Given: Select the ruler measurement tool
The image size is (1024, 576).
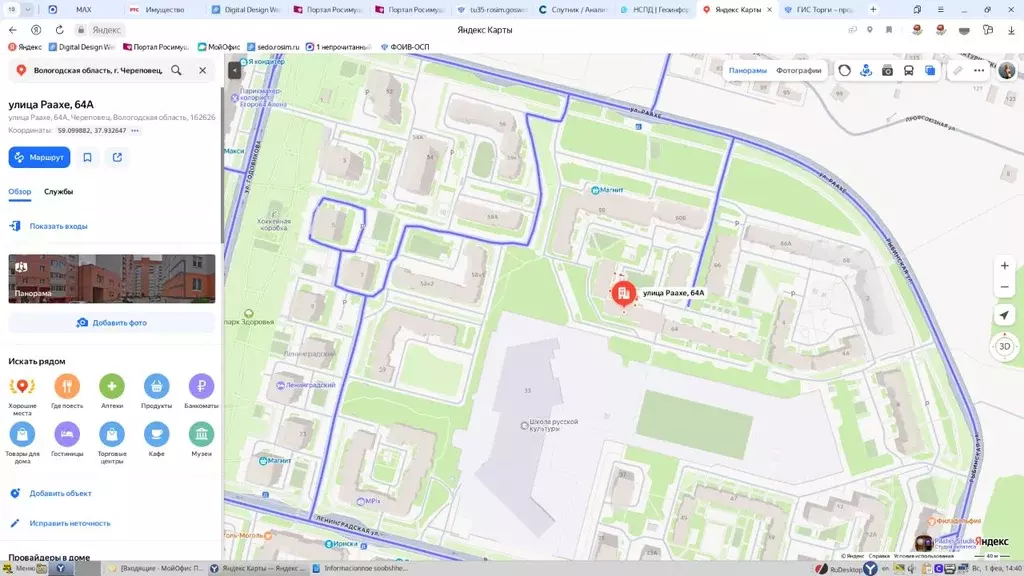Looking at the screenshot, I should tap(957, 70).
